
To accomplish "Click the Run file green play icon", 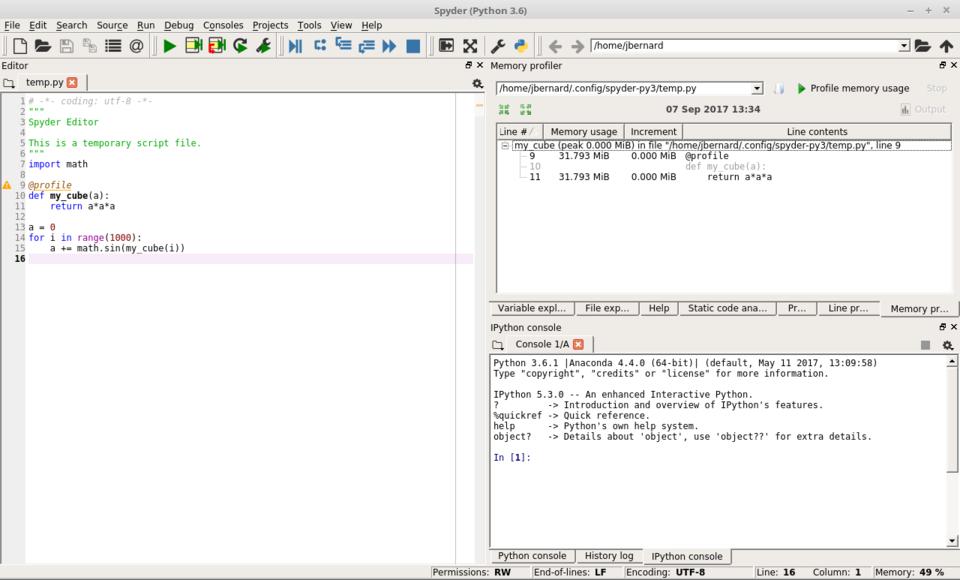I will point(169,46).
